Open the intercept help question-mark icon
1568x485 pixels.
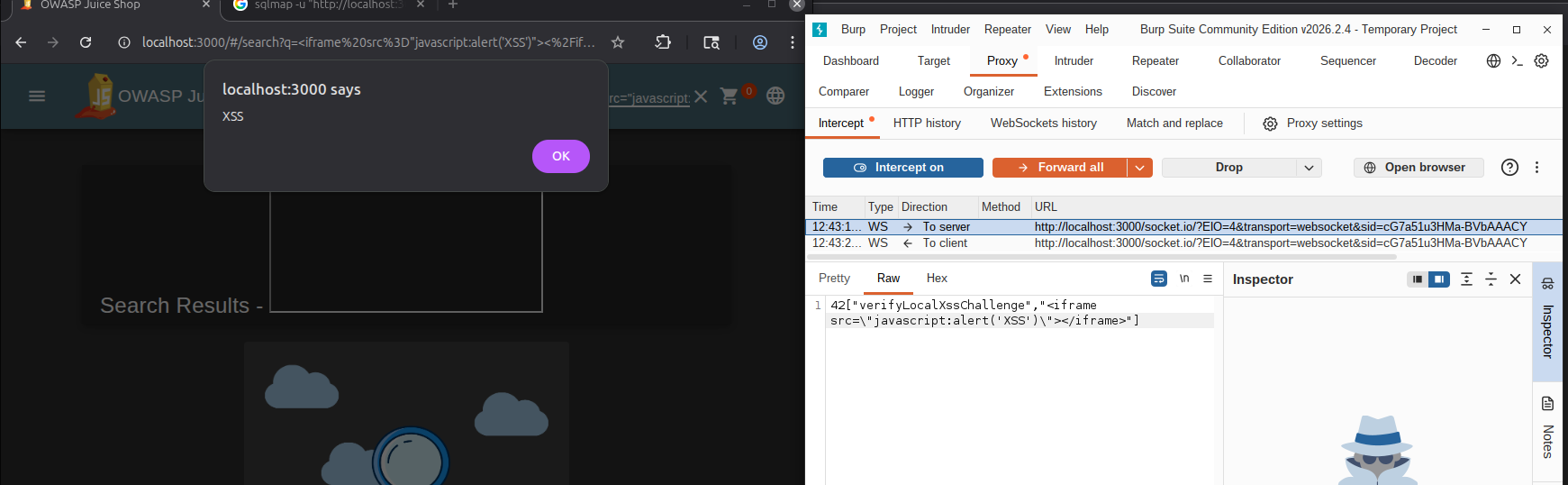point(1510,167)
